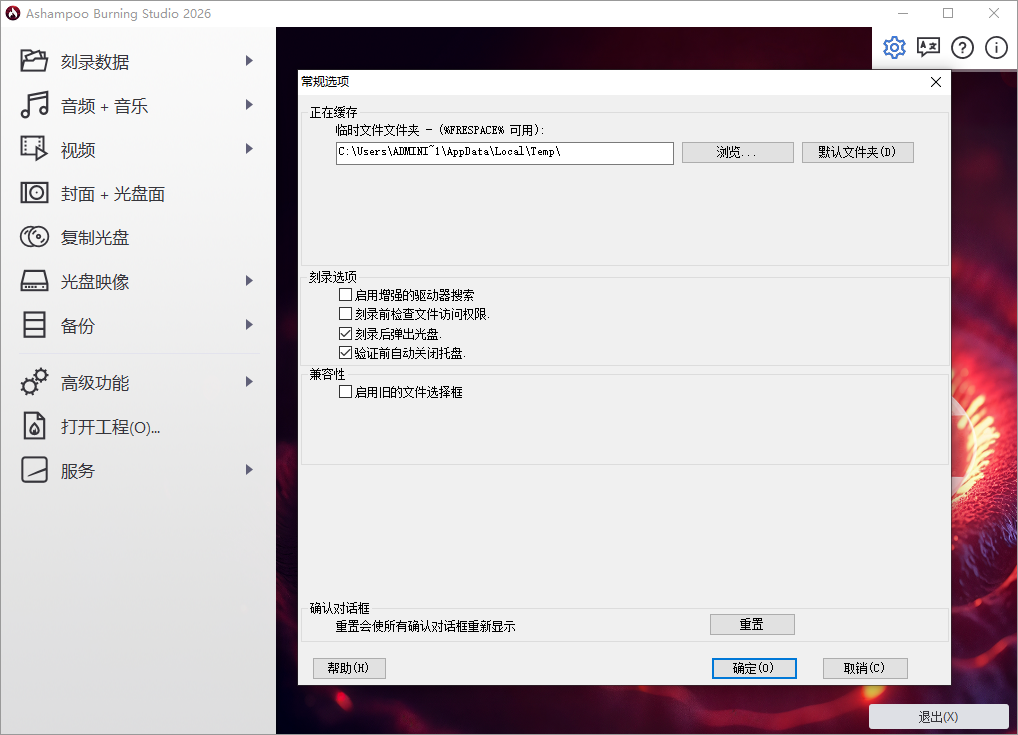Enable 启用增强的驱动器搜索 checkbox

coord(345,294)
